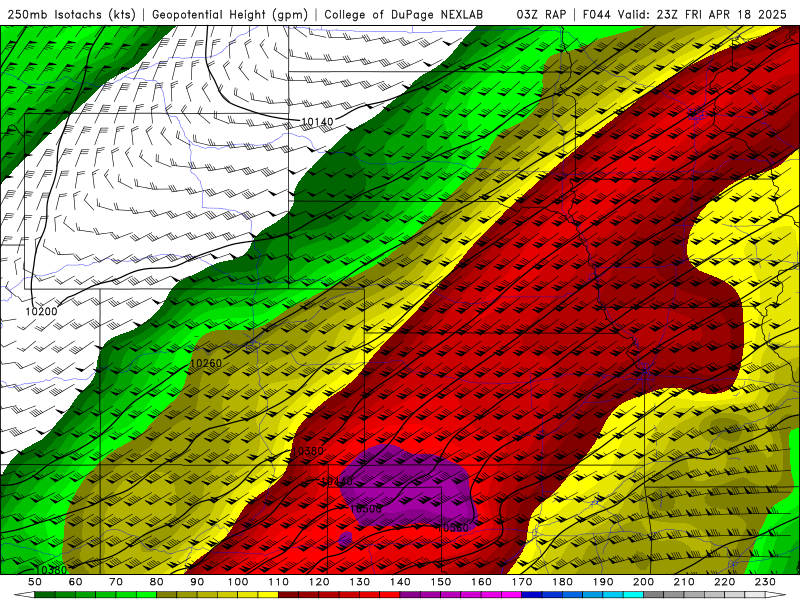The height and width of the screenshot is (600, 800).
Task: Click the 10440 contour label by the purple area
Action: click(337, 481)
